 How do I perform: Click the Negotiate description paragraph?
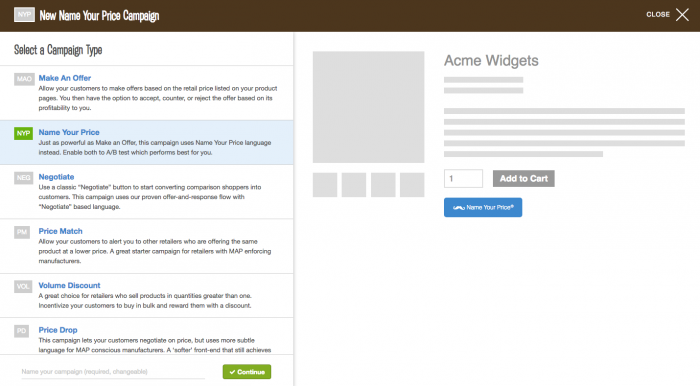(x=150, y=197)
